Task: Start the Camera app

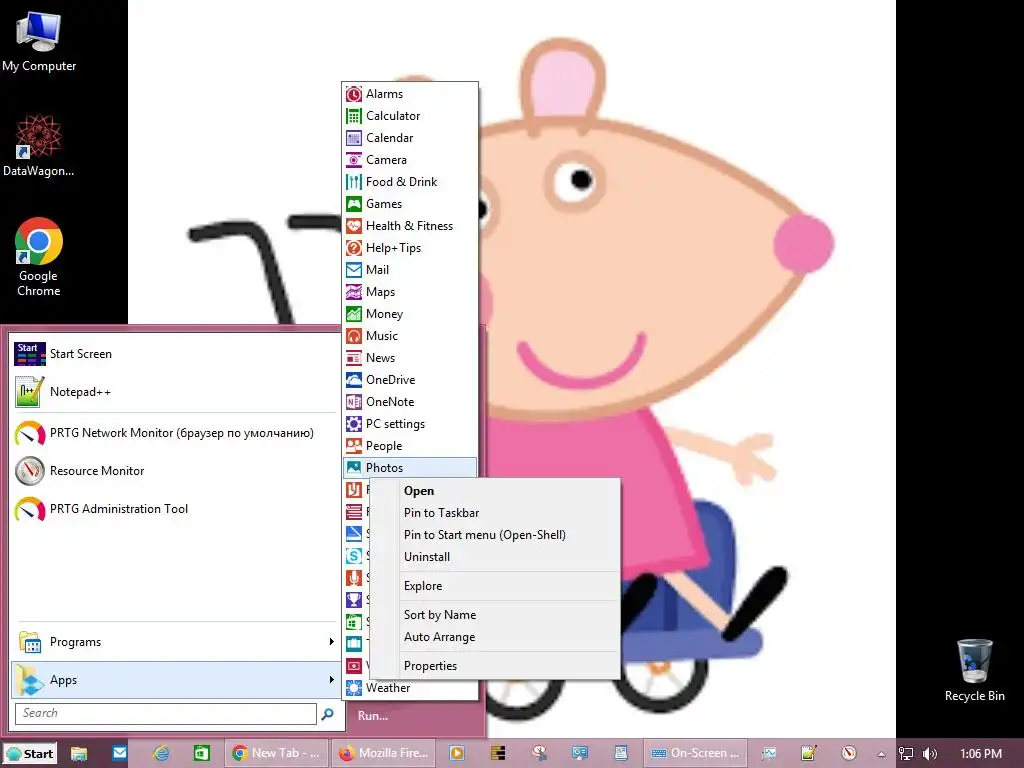Action: 409,160
